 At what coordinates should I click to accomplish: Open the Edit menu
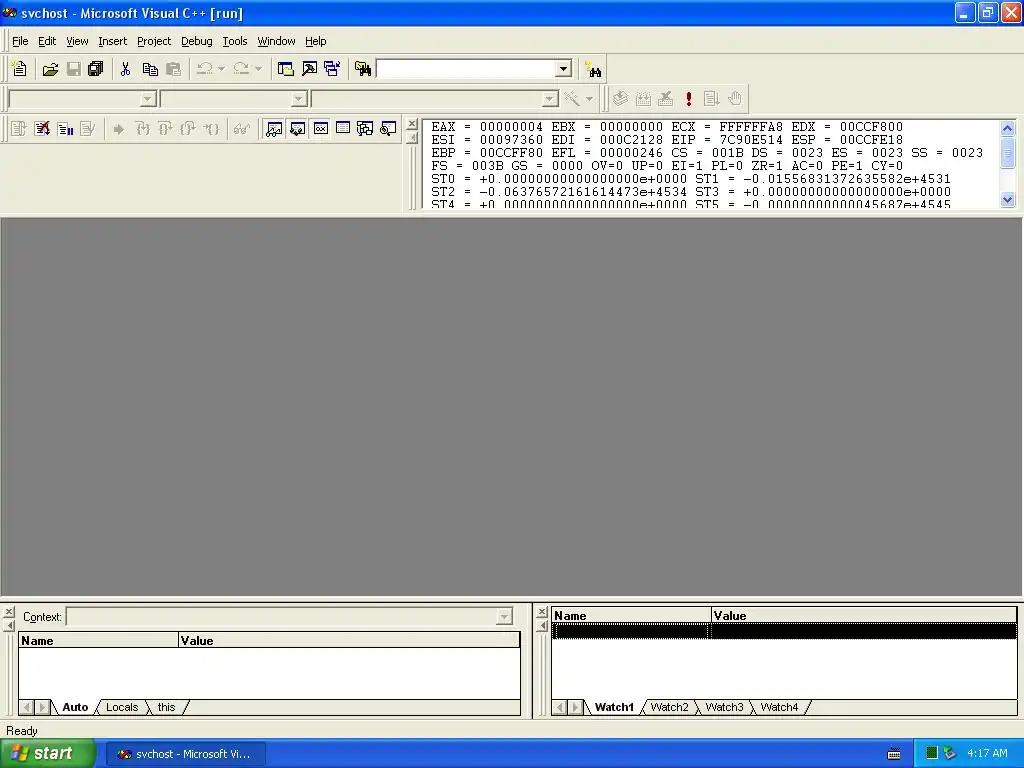coord(47,41)
